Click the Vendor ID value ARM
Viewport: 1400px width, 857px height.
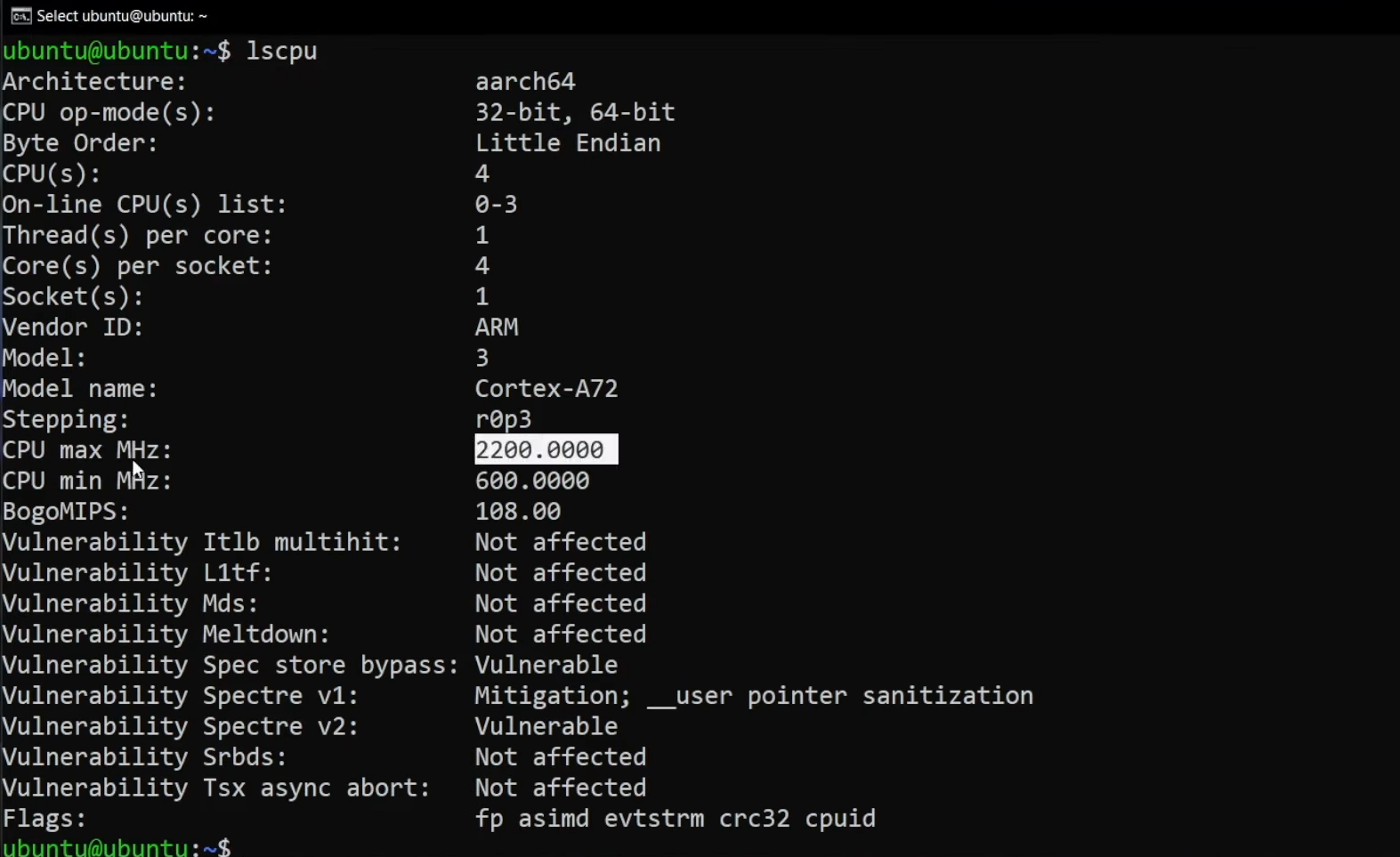pyautogui.click(x=496, y=327)
